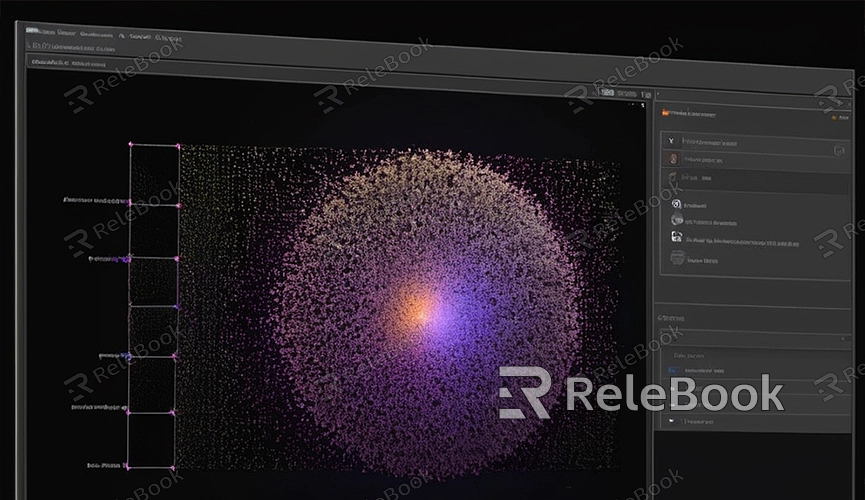The width and height of the screenshot is (865, 500).
Task: Click the white folder icon in the bottom row
Action: tap(671, 421)
